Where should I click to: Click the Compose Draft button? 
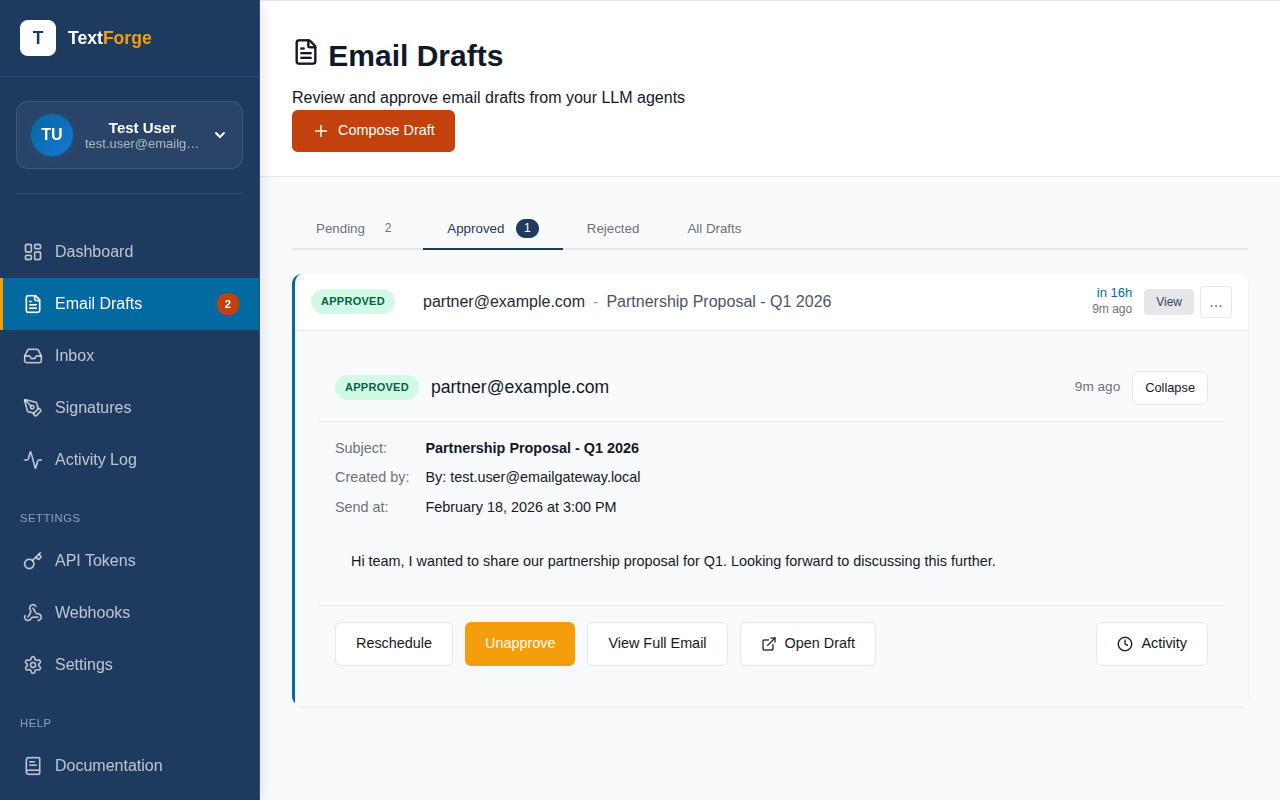373,131
